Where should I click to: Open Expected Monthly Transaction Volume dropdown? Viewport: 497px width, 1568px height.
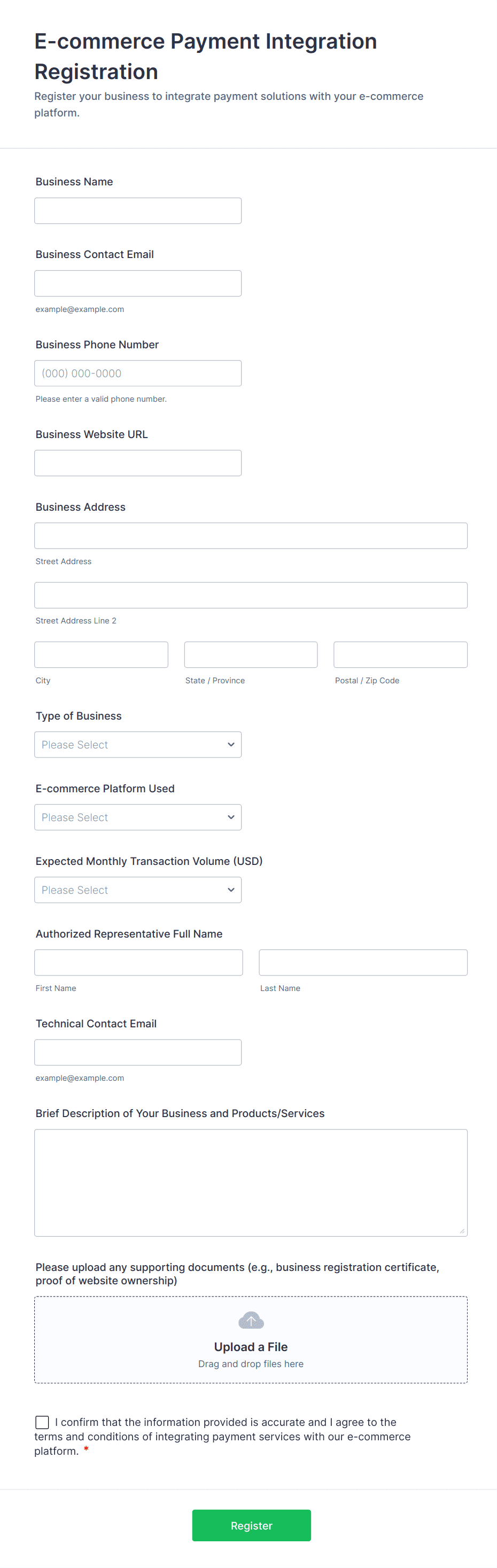(x=138, y=890)
